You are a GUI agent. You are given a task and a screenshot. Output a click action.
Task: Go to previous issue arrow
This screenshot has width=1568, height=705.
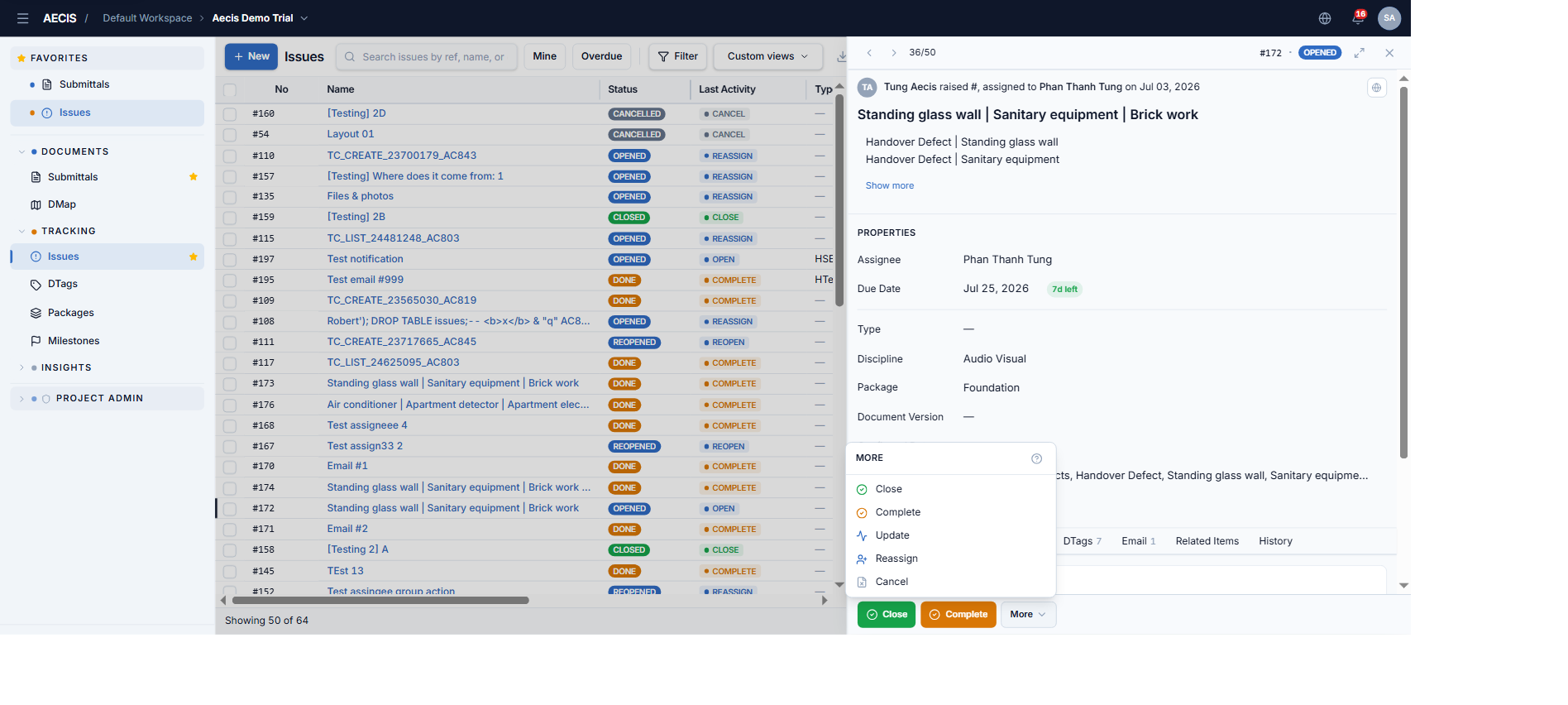[869, 53]
